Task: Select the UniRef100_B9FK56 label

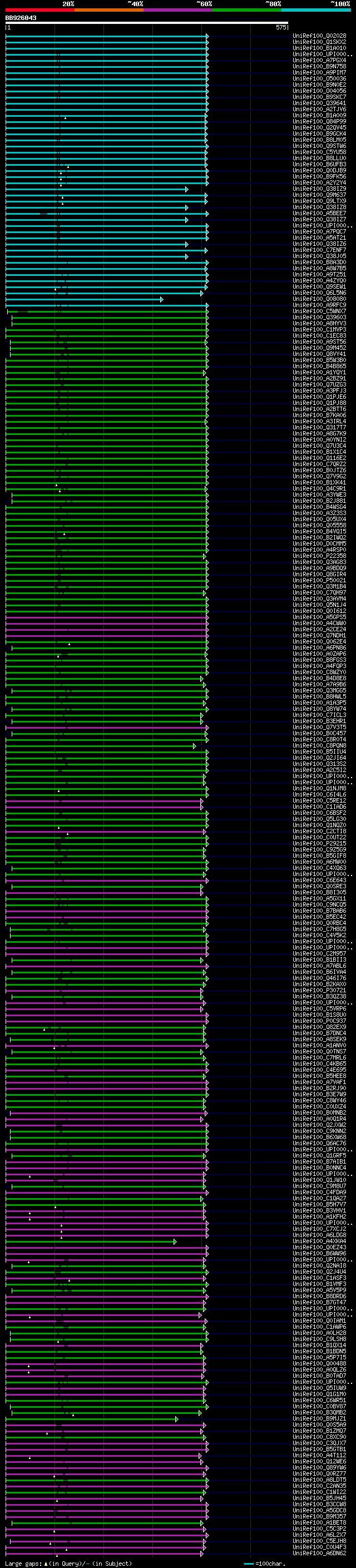Action: click(319, 177)
